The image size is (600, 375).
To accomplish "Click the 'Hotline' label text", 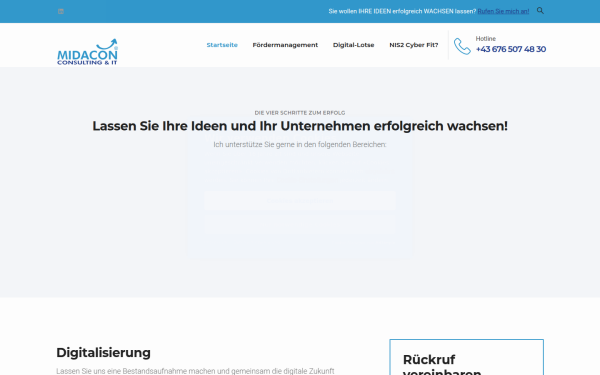I will tap(486, 39).
